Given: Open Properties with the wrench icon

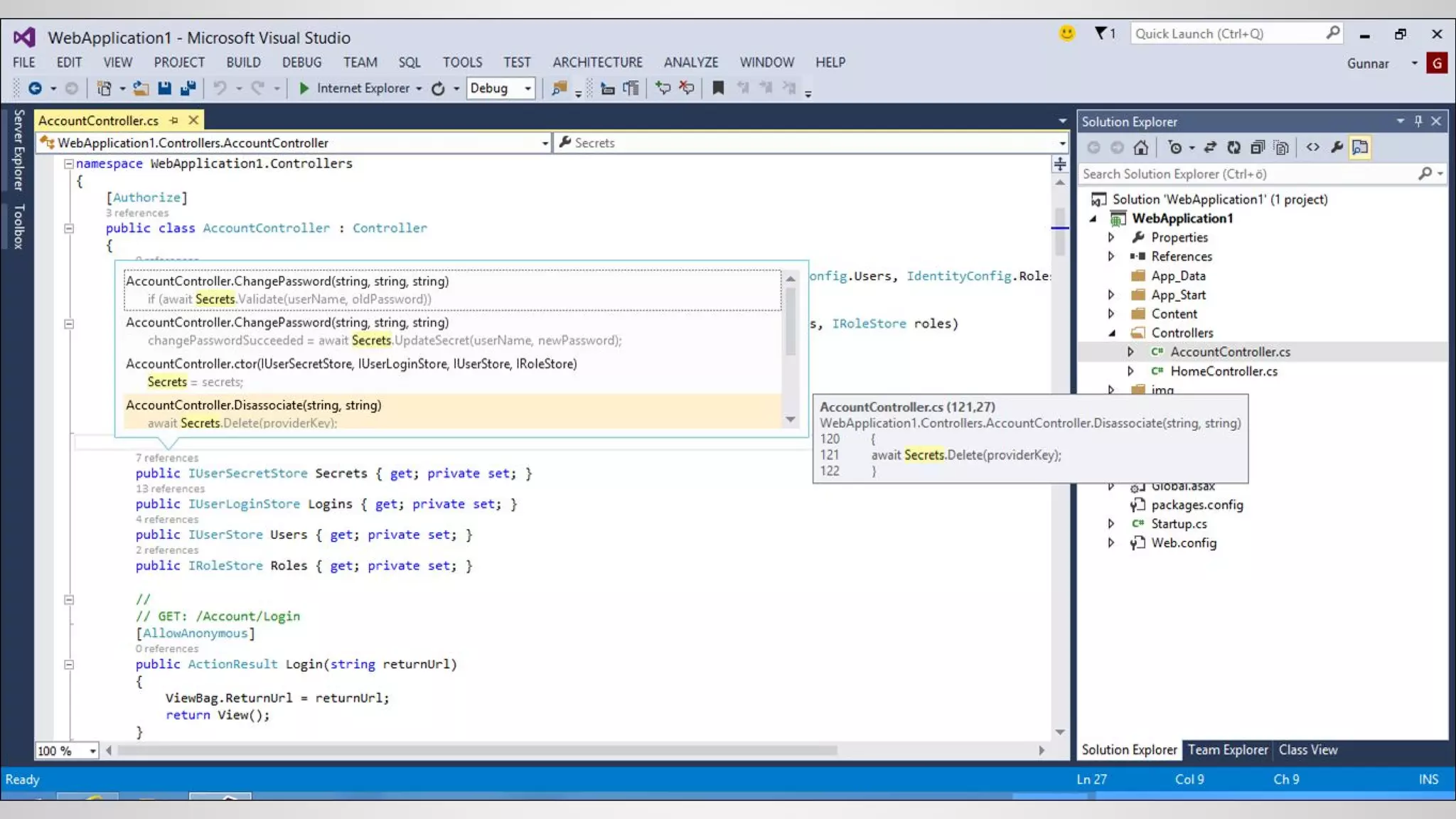Looking at the screenshot, I should click(1337, 148).
